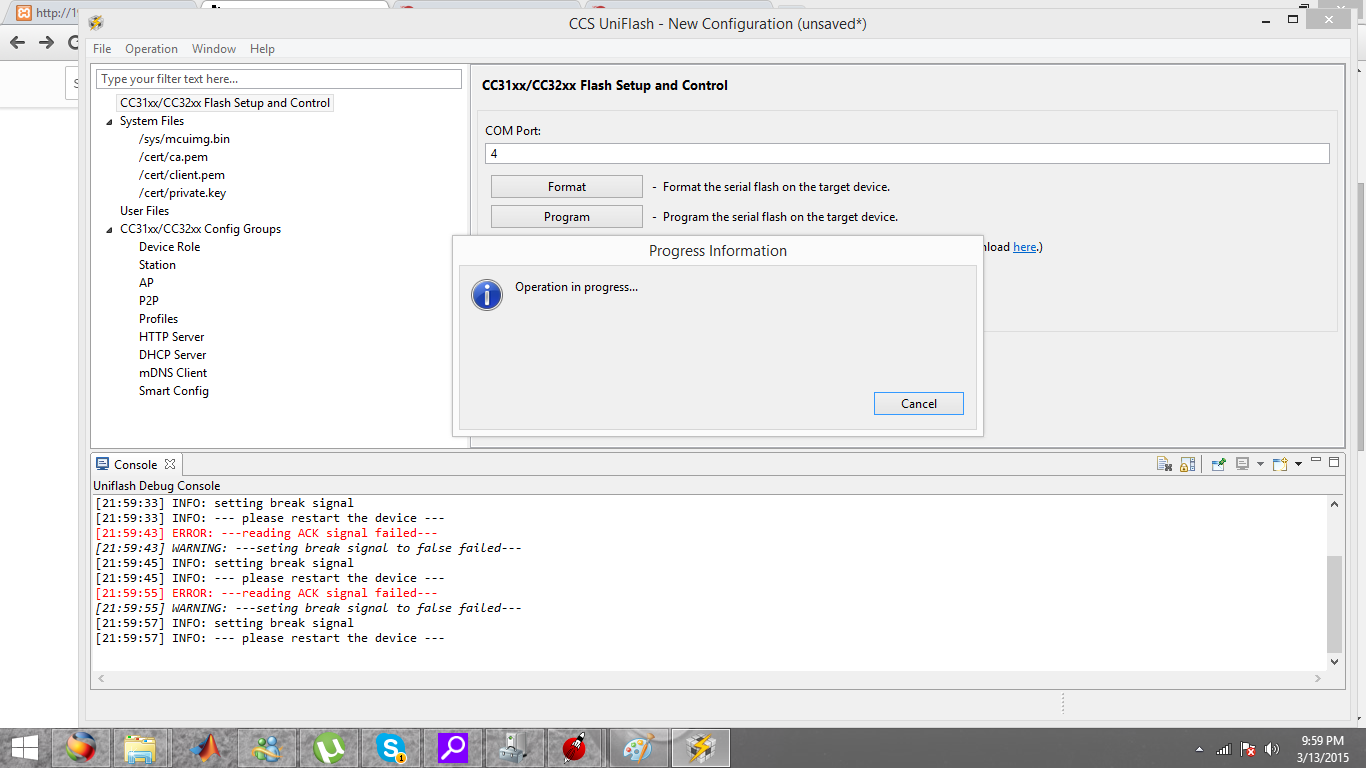Click the UniFlash app icon in the title bar
The image size is (1366, 768).
click(96, 22)
